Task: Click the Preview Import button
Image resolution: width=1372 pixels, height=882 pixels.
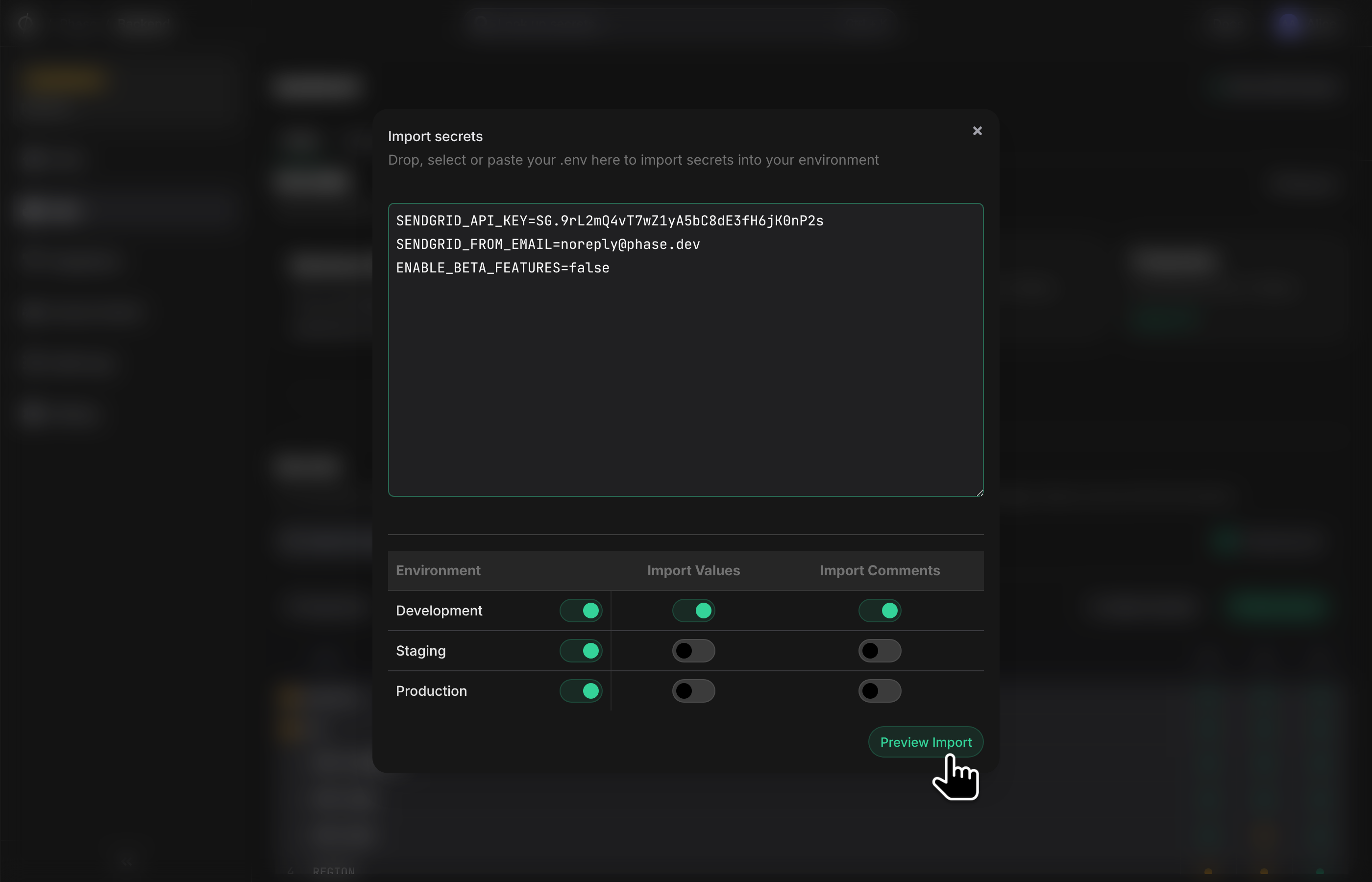Action: tap(925, 742)
